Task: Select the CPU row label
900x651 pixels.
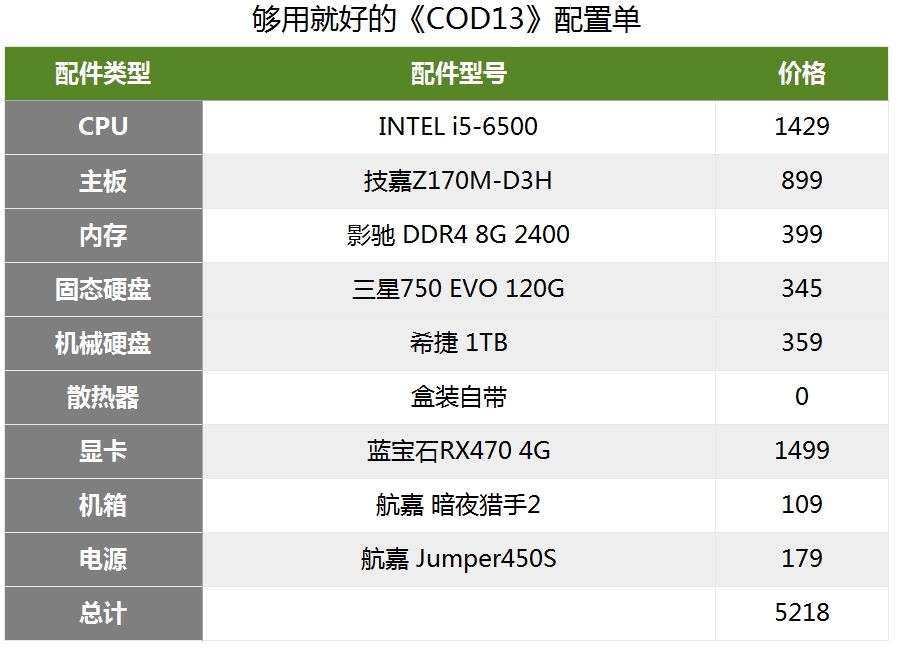Action: [x=103, y=127]
